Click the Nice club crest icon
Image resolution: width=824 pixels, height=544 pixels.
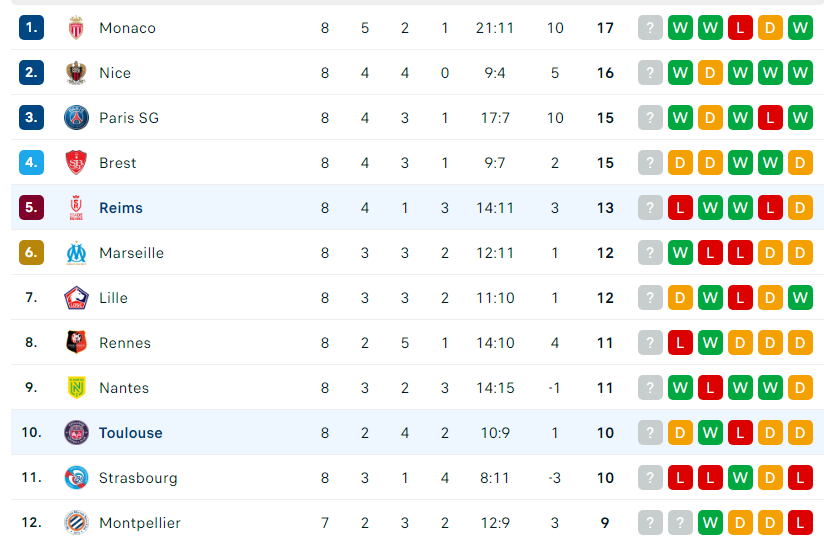[76, 73]
